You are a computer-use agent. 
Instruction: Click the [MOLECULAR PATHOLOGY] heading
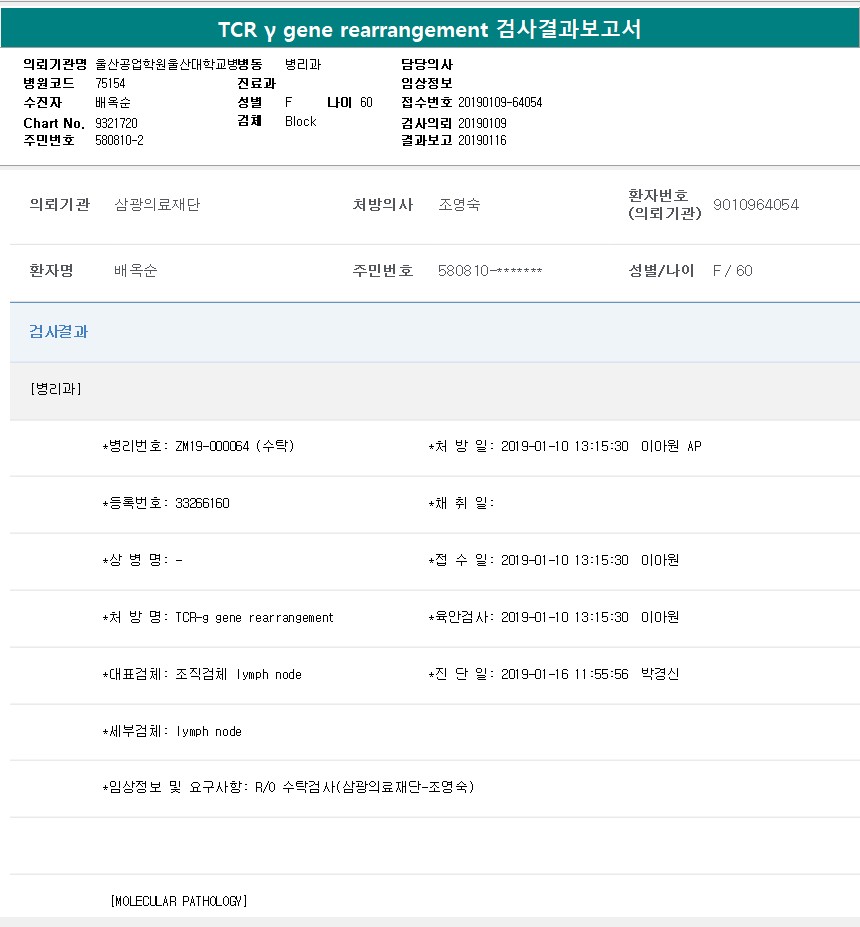click(179, 901)
